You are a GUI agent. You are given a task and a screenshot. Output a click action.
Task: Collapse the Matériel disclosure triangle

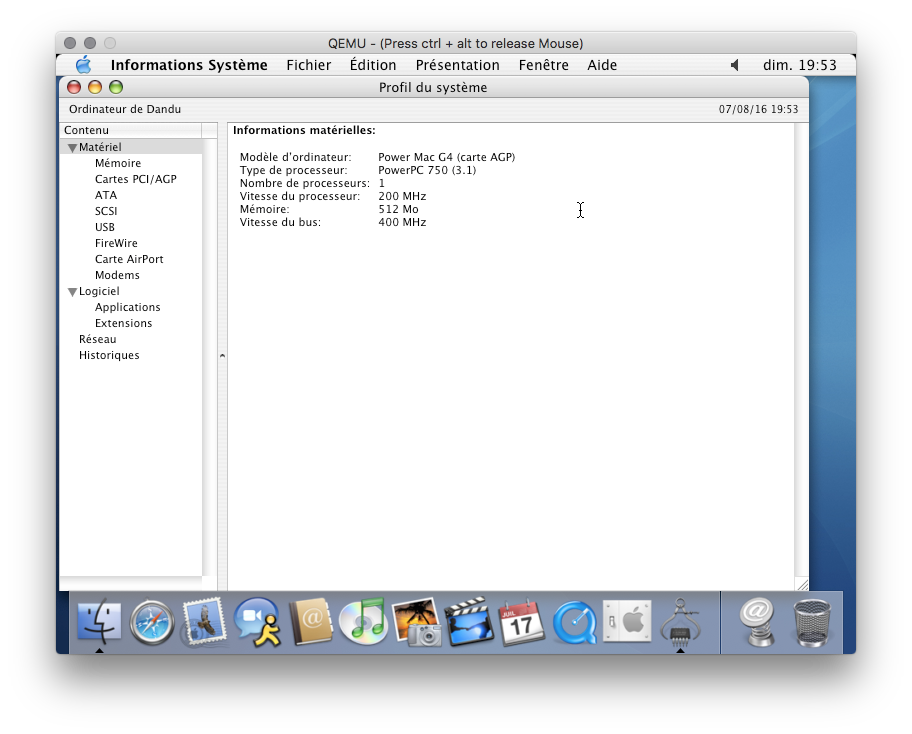pos(72,148)
